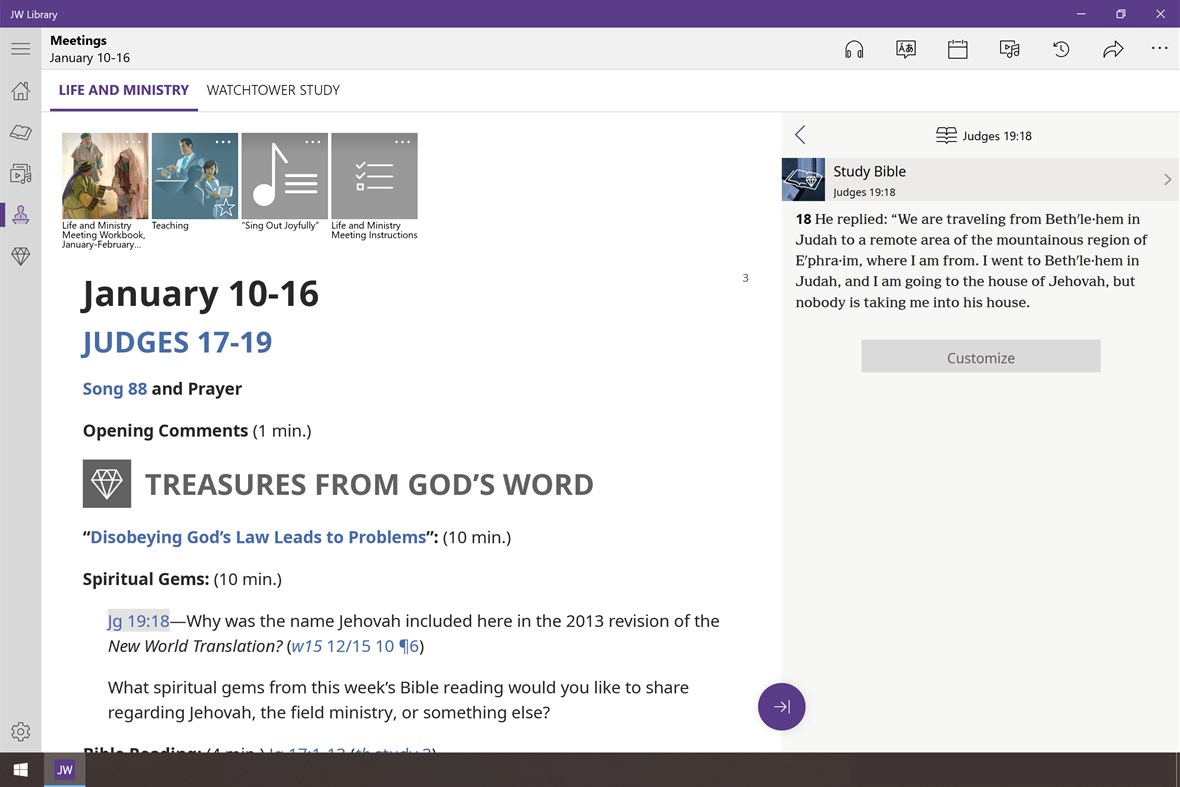The height and width of the screenshot is (787, 1180).
Task: Select the diamond Daily Text sidebar icon
Action: click(x=20, y=256)
